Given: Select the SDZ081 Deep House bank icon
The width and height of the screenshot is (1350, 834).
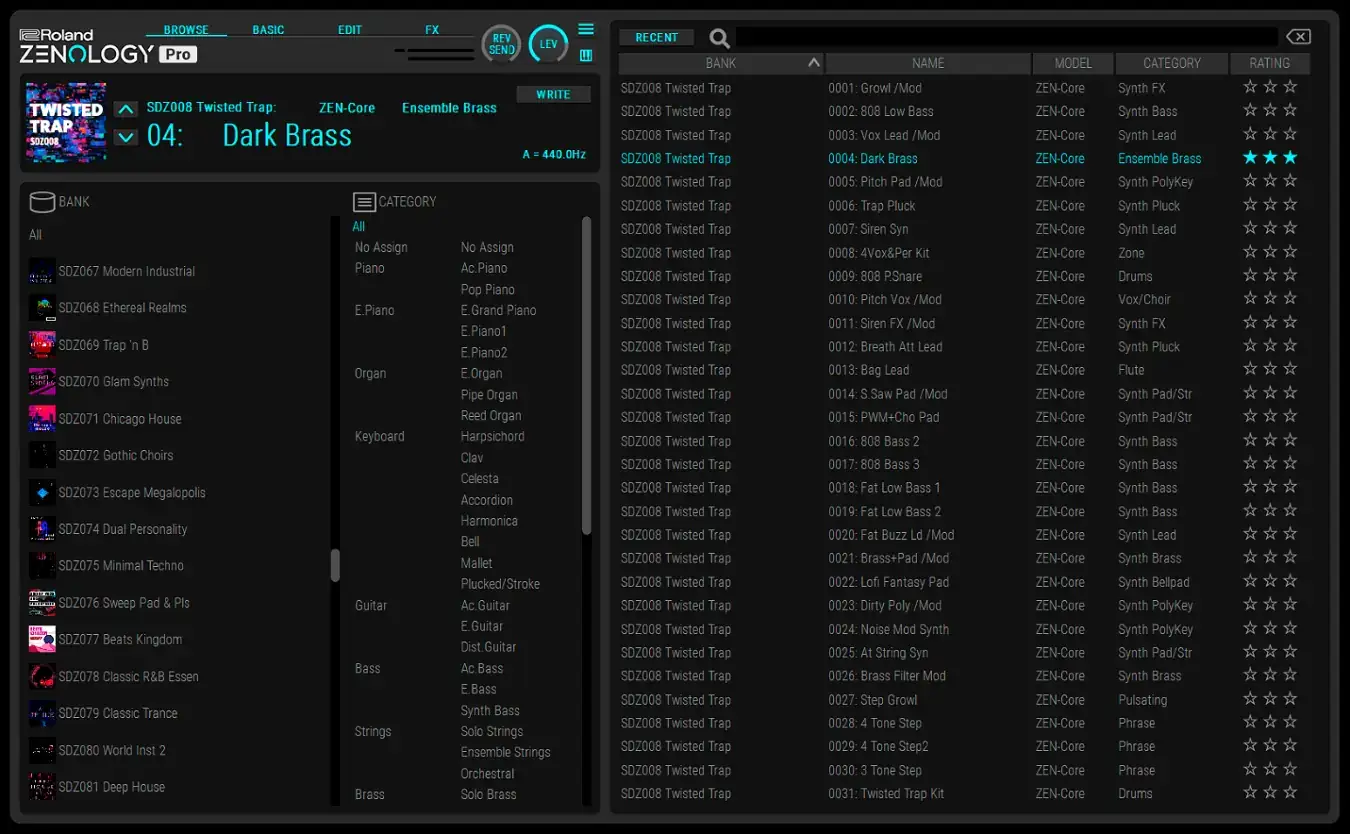Looking at the screenshot, I should pyautogui.click(x=42, y=787).
